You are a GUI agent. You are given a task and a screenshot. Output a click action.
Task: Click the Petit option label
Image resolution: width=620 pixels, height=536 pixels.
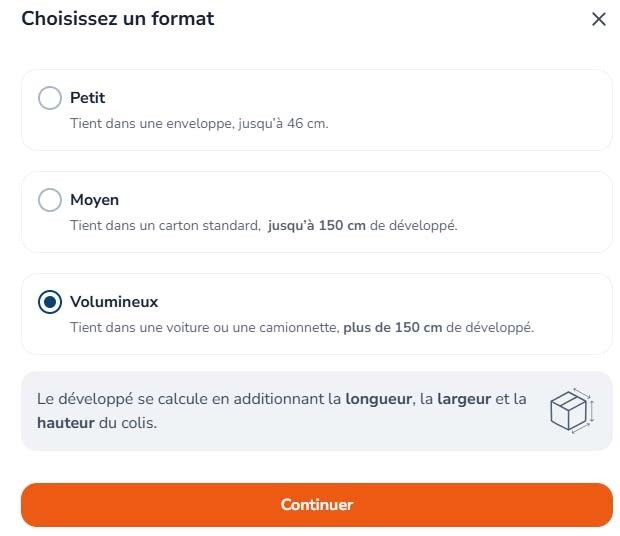point(87,98)
